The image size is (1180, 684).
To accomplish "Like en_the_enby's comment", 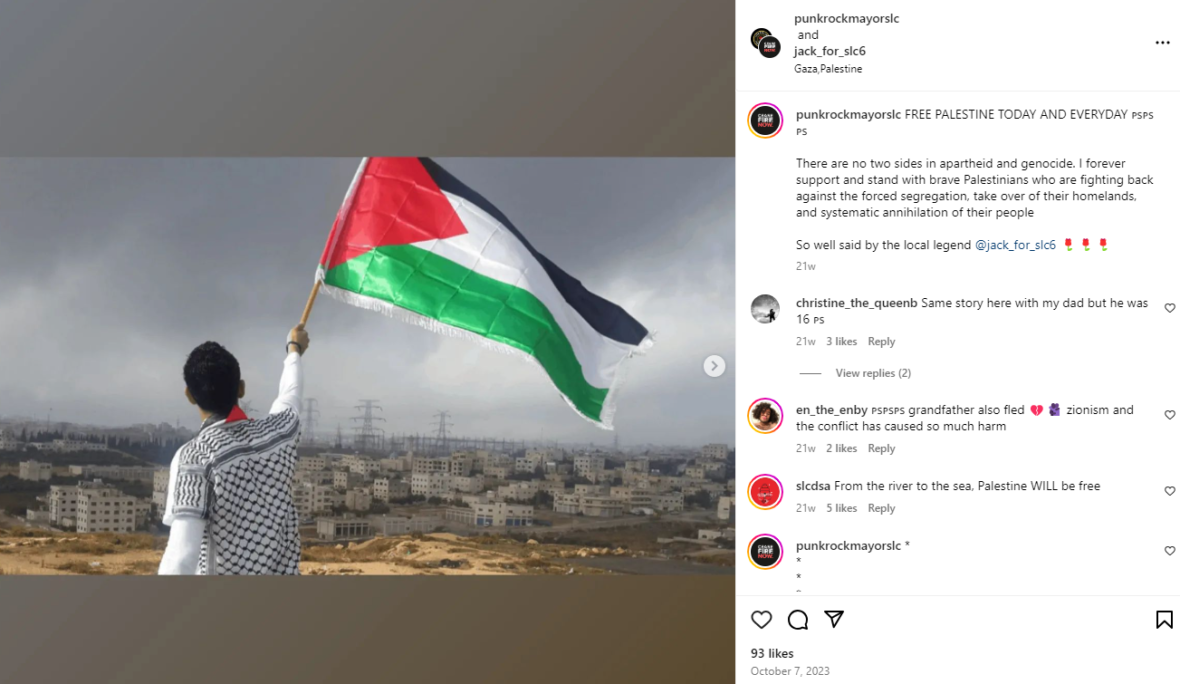I will click(1169, 415).
